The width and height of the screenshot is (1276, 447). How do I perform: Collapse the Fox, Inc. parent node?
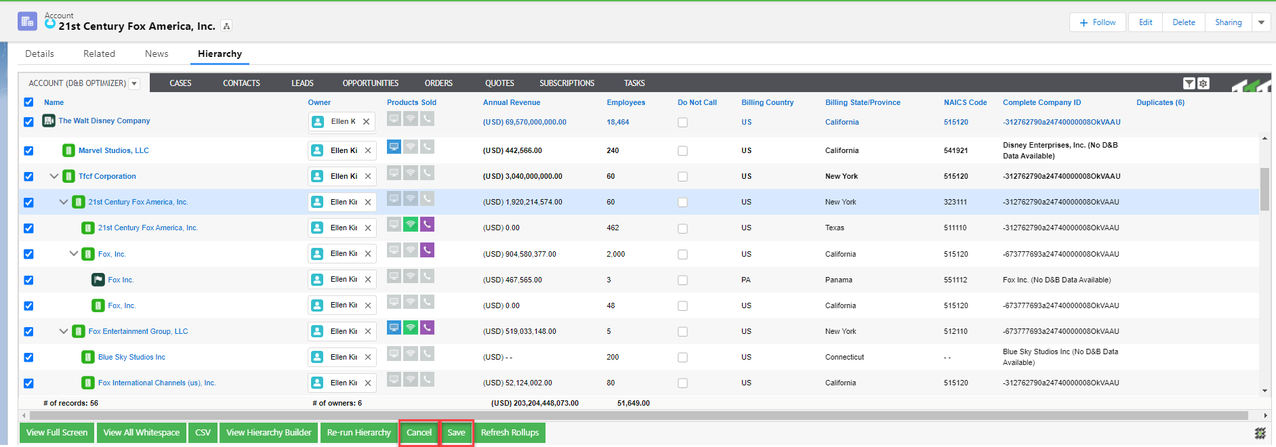coord(74,254)
